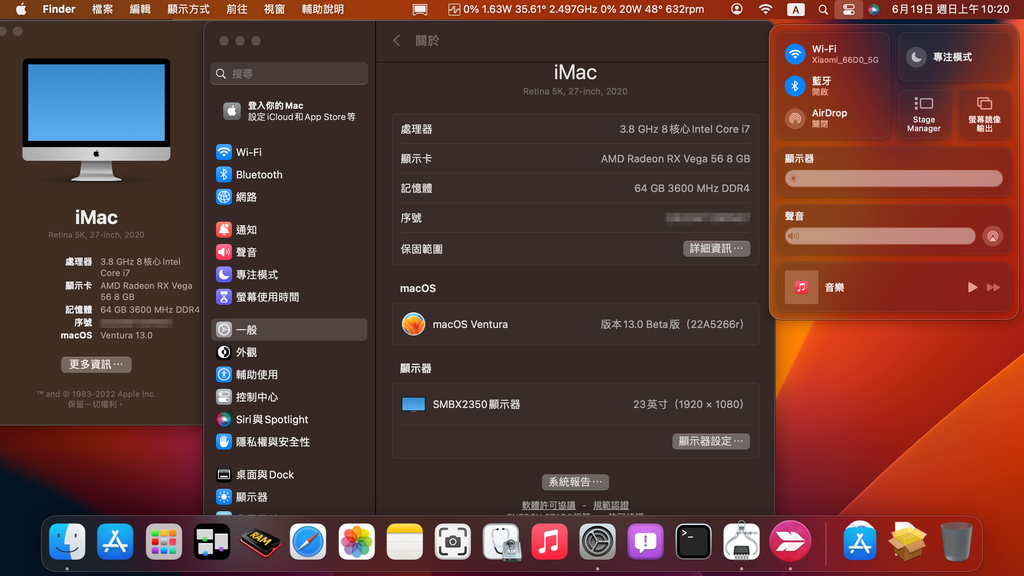The height and width of the screenshot is (576, 1024).
Task: Click the 系統報告 button
Action: pyautogui.click(x=575, y=482)
